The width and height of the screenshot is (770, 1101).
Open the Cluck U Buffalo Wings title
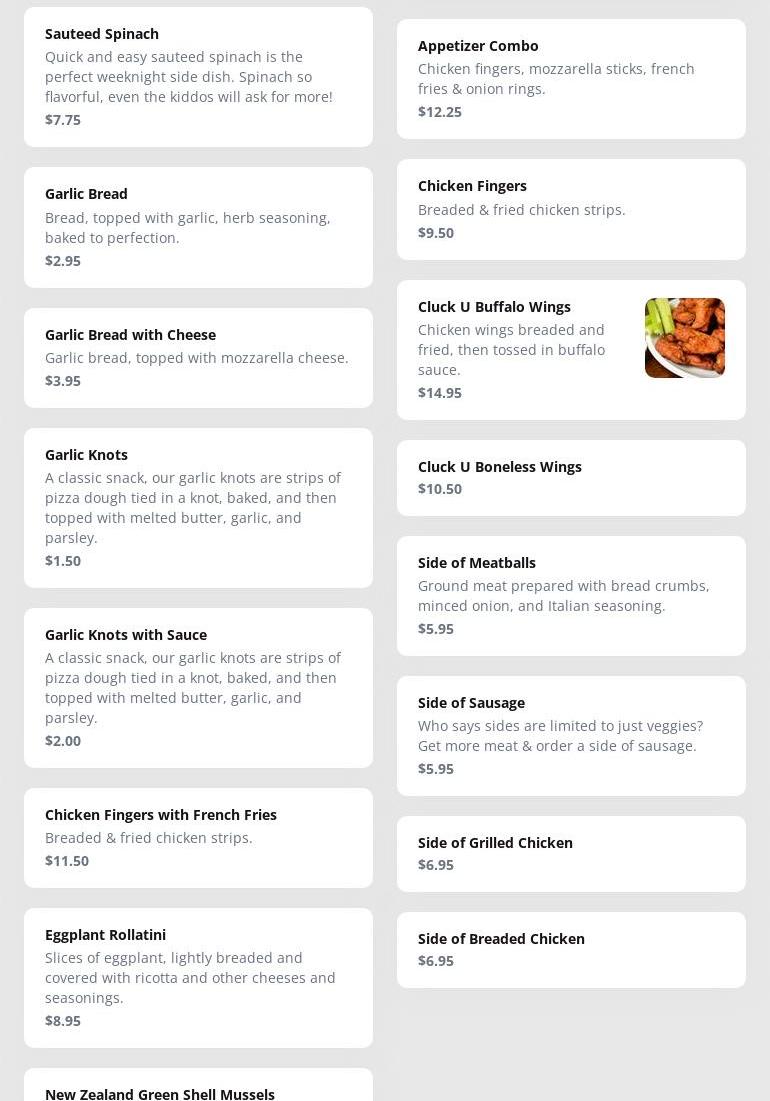click(494, 307)
